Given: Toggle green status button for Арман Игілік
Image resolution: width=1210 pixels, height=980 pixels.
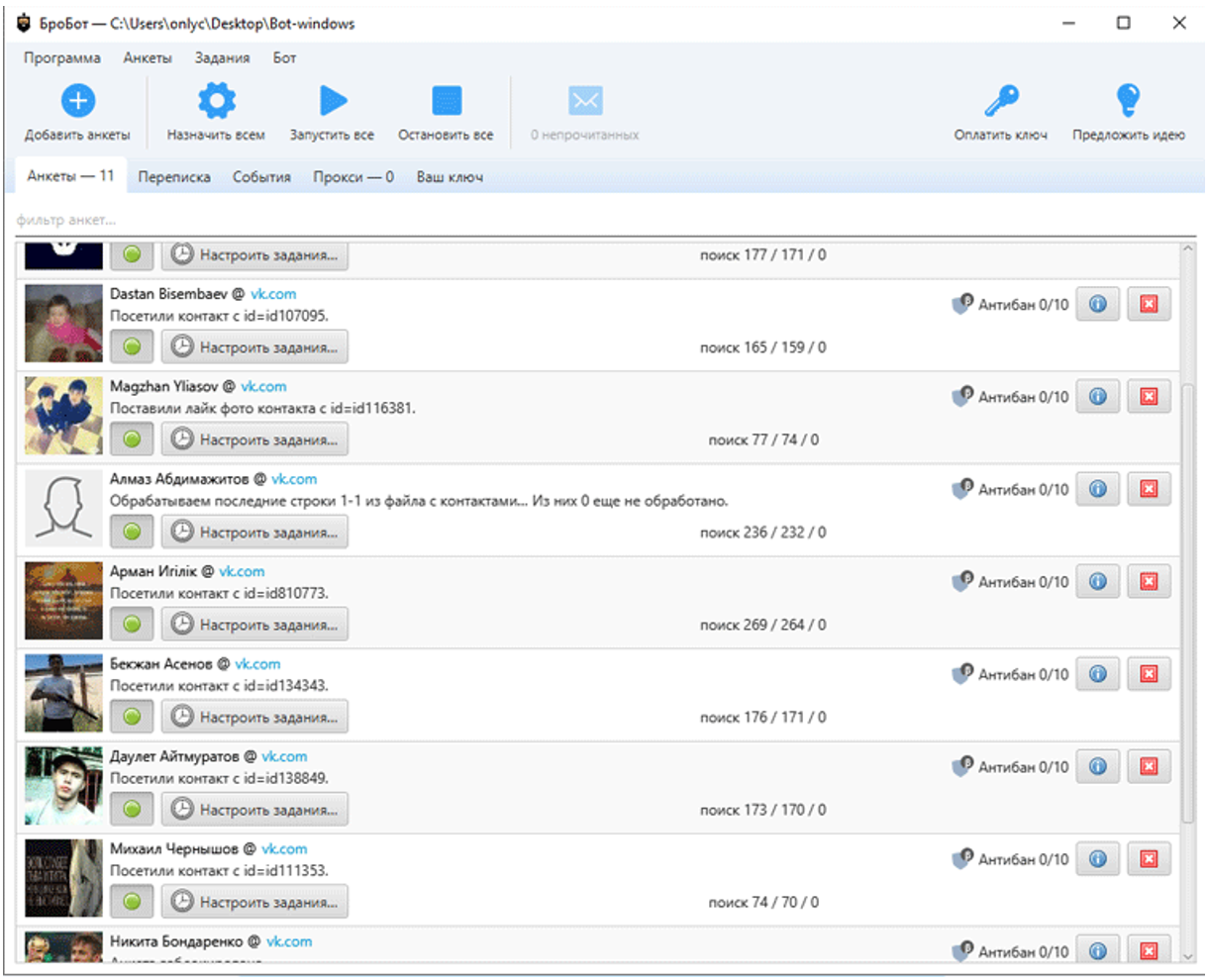Looking at the screenshot, I should (x=132, y=625).
